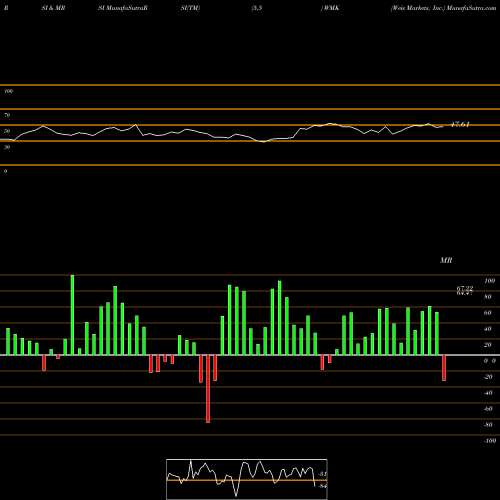
Task: Click the longest red MR bar near -80
Action: click(208, 389)
